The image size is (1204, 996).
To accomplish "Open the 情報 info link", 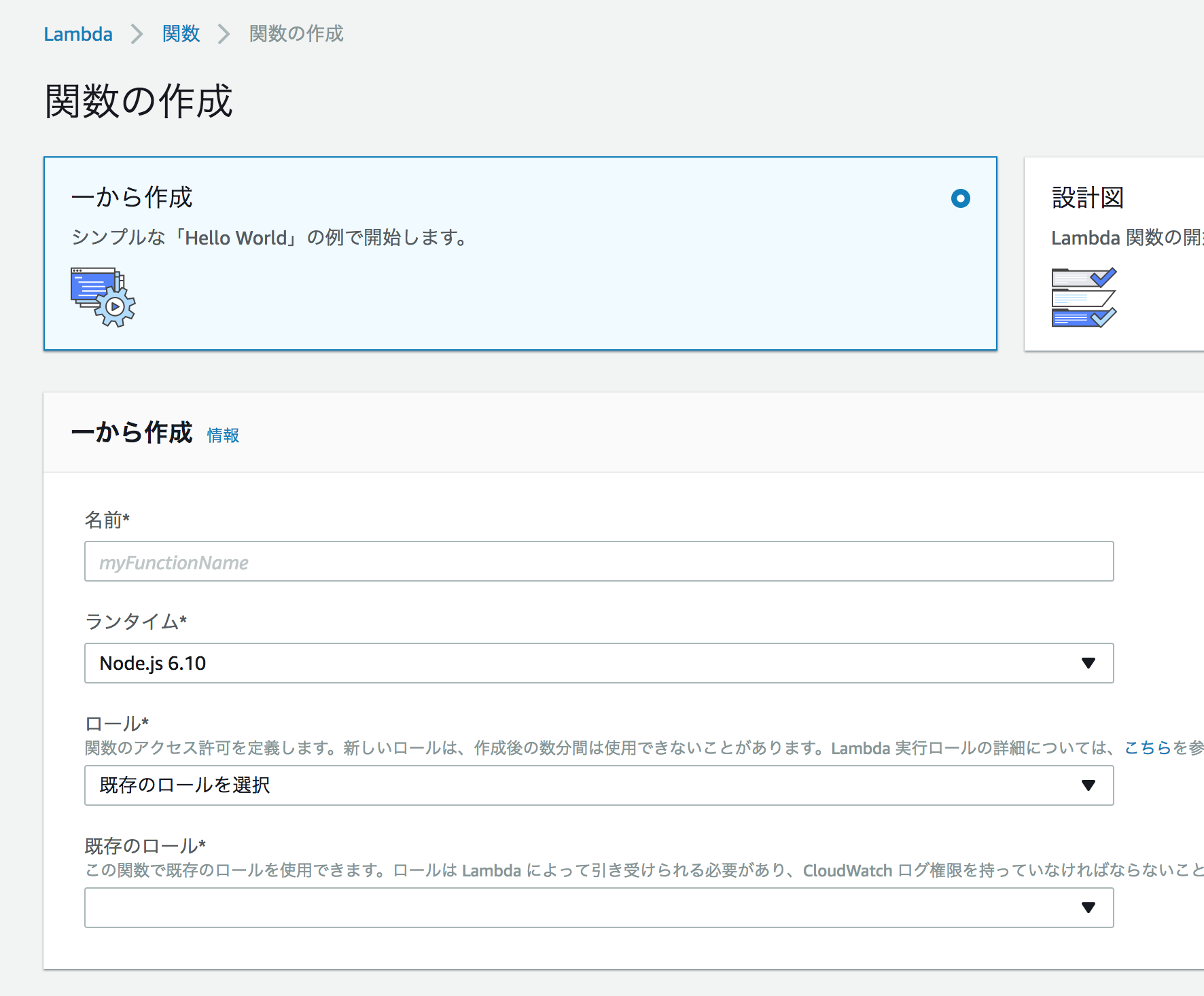I will coord(223,435).
